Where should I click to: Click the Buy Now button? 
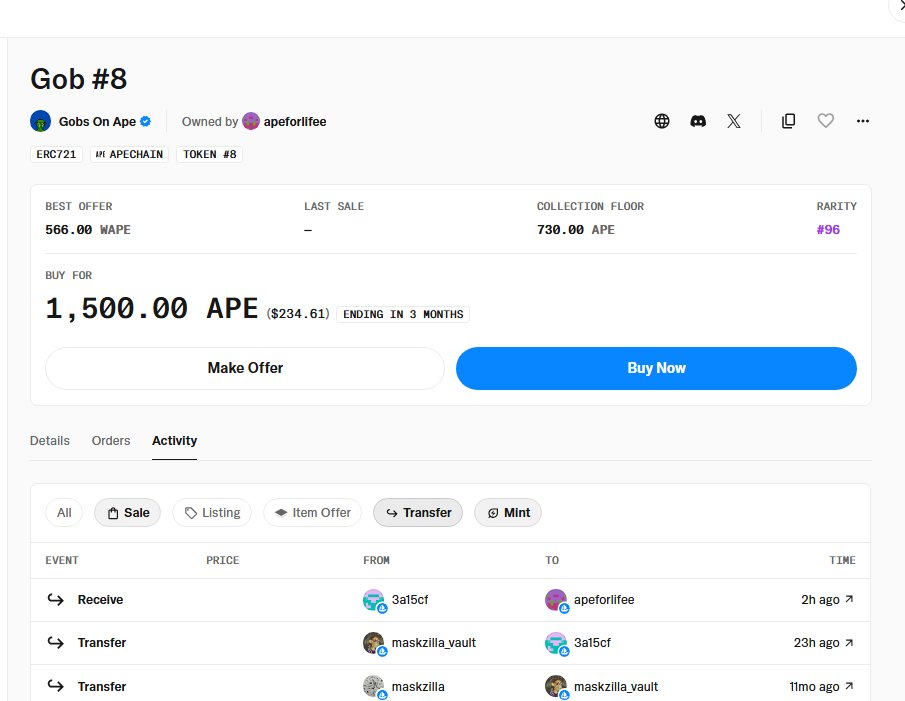656,368
